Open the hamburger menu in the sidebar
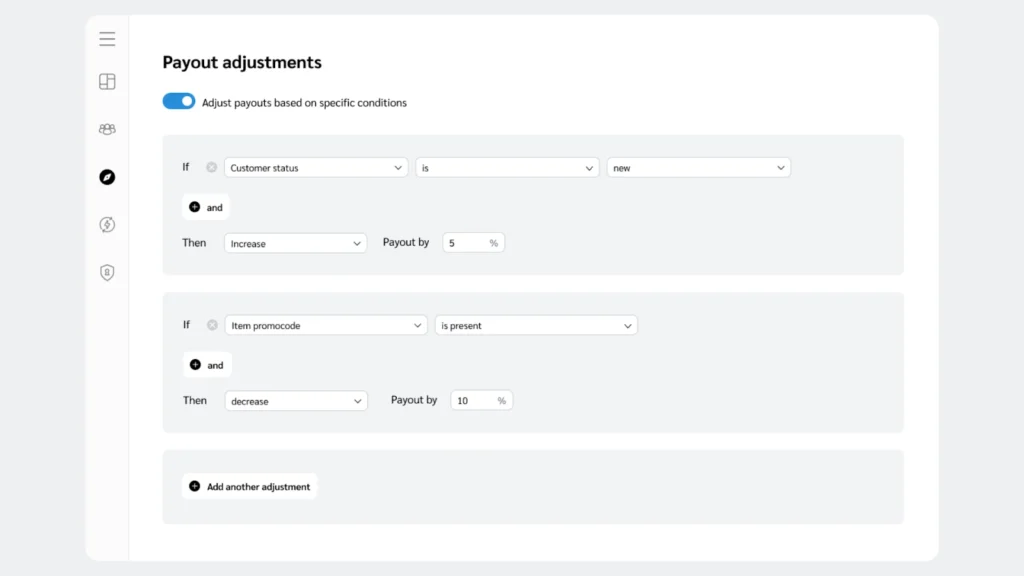This screenshot has width=1024, height=576. coord(107,38)
